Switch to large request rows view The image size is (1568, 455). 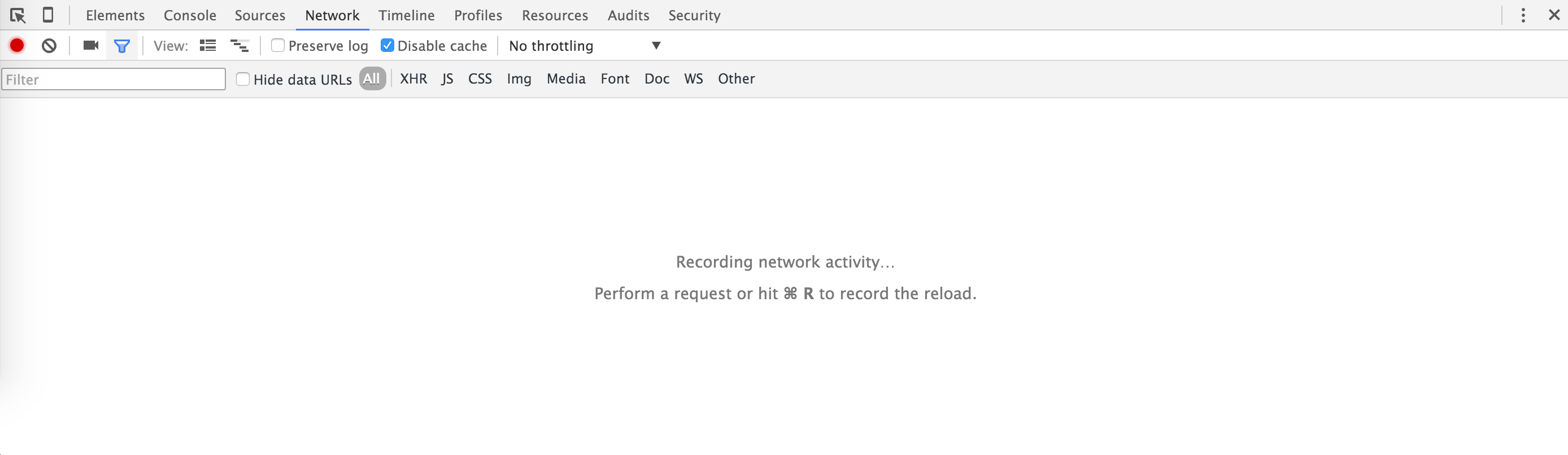pyautogui.click(x=207, y=46)
